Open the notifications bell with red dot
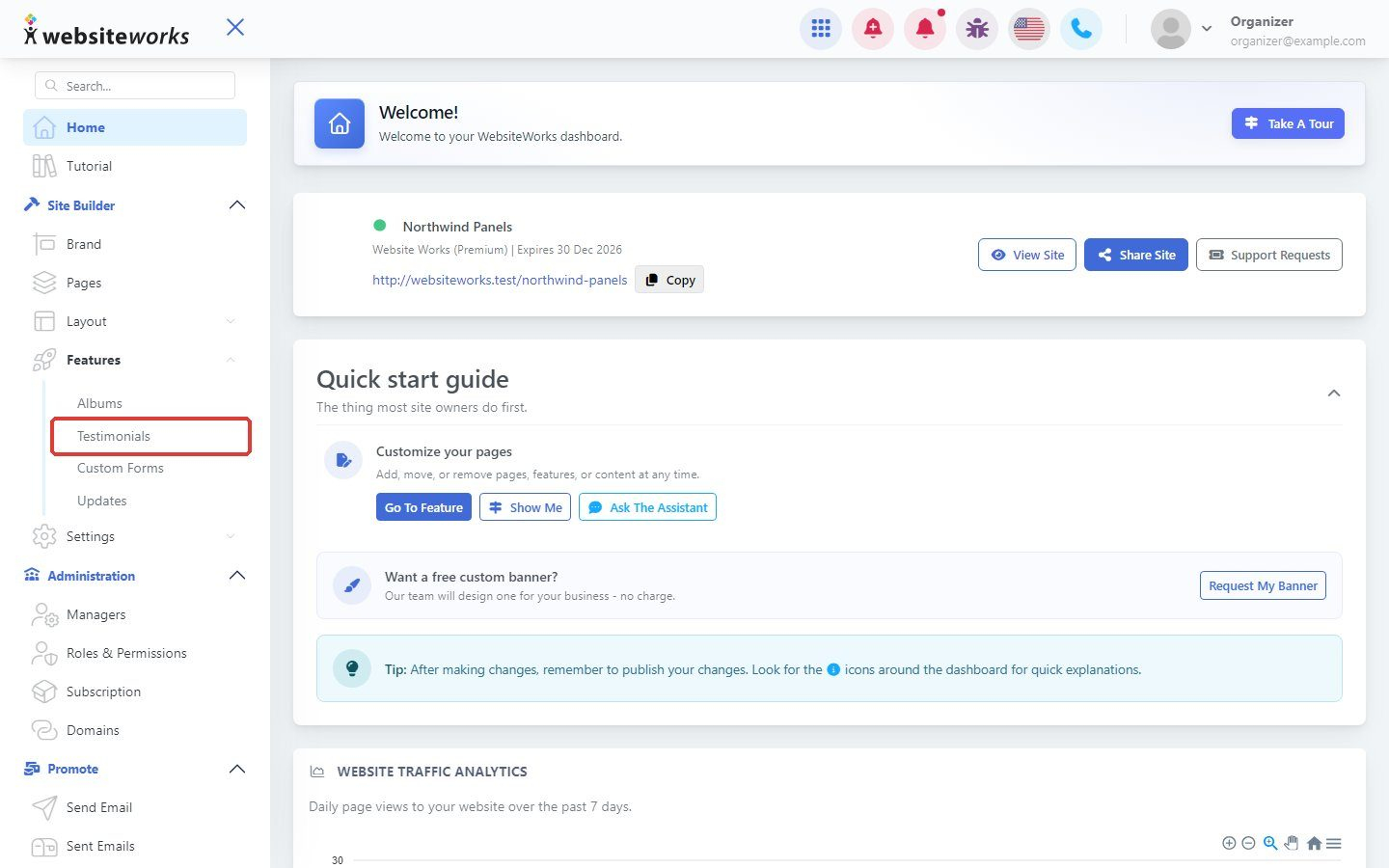This screenshot has height=868, width=1389. (x=925, y=29)
